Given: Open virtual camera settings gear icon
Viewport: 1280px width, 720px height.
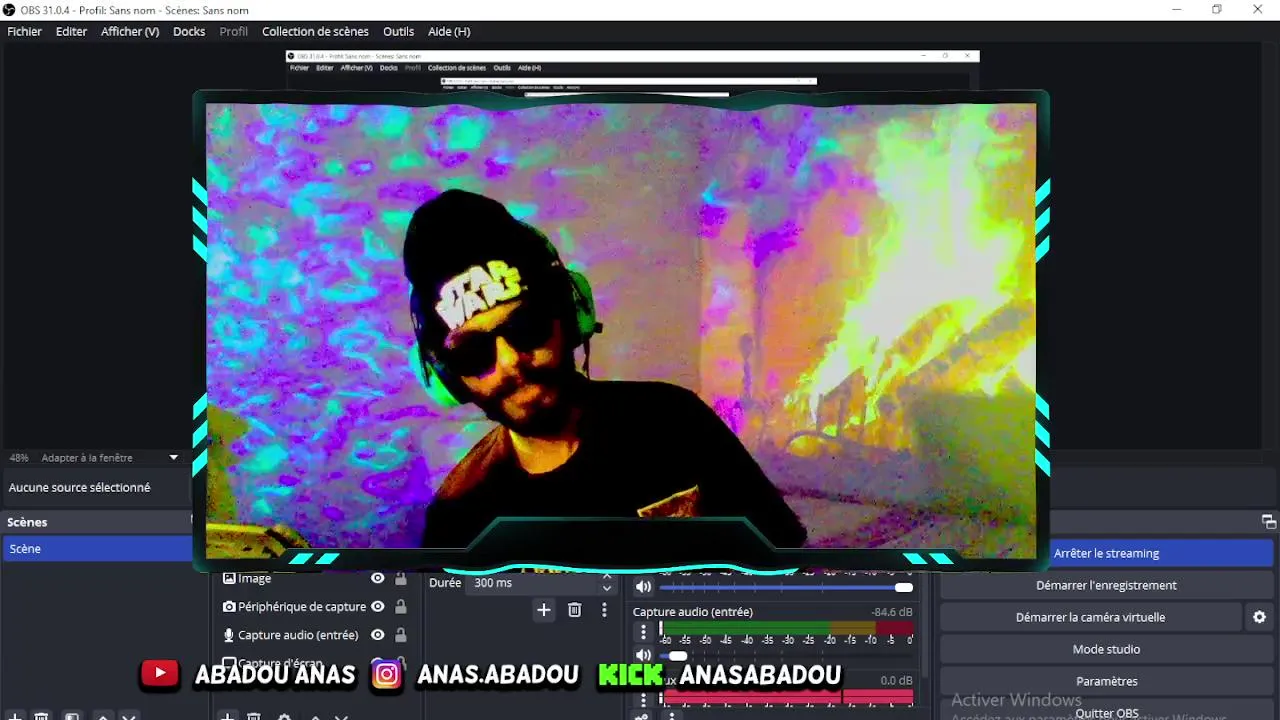Looking at the screenshot, I should 1260,617.
